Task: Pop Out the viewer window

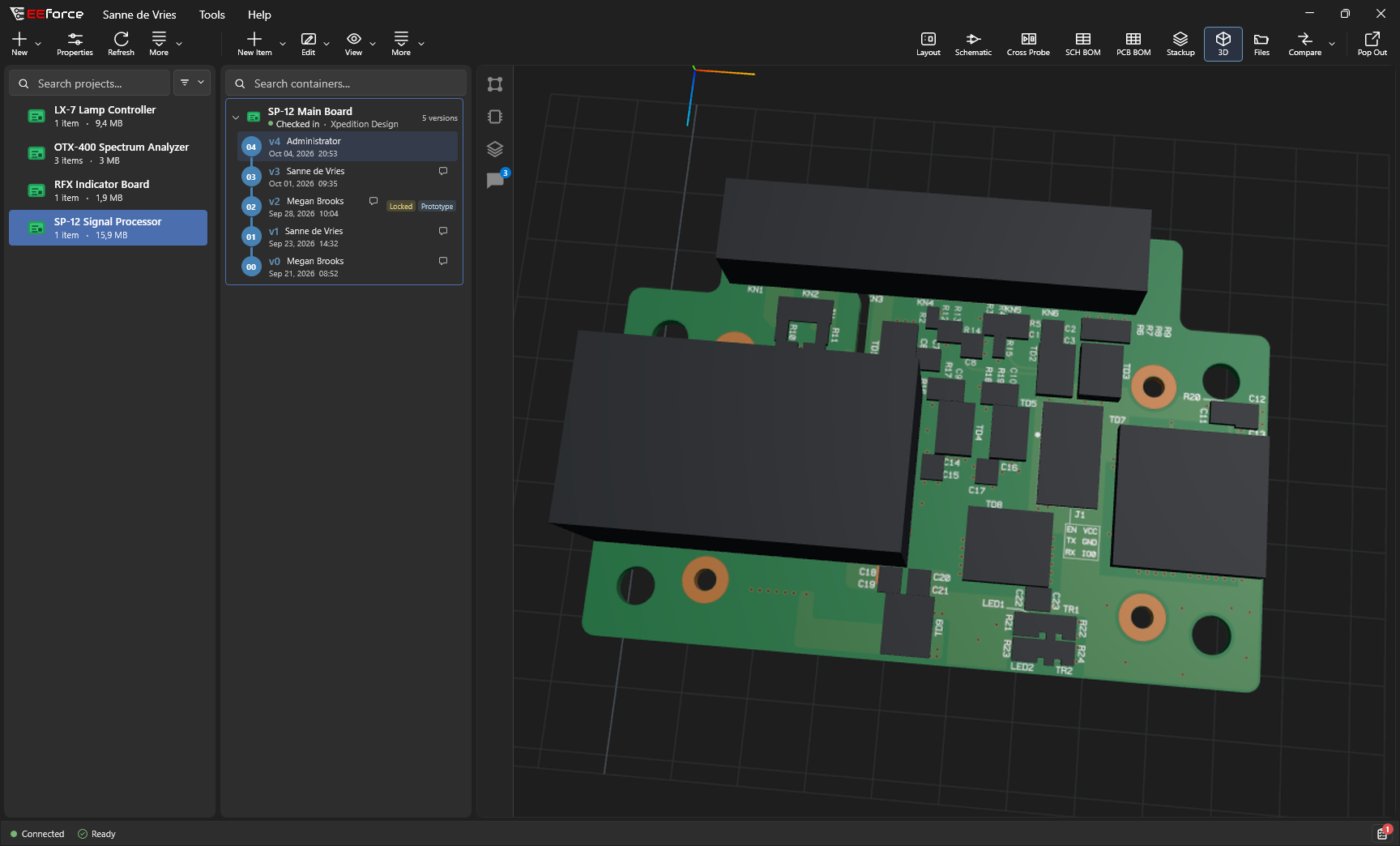Action: pyautogui.click(x=1372, y=44)
